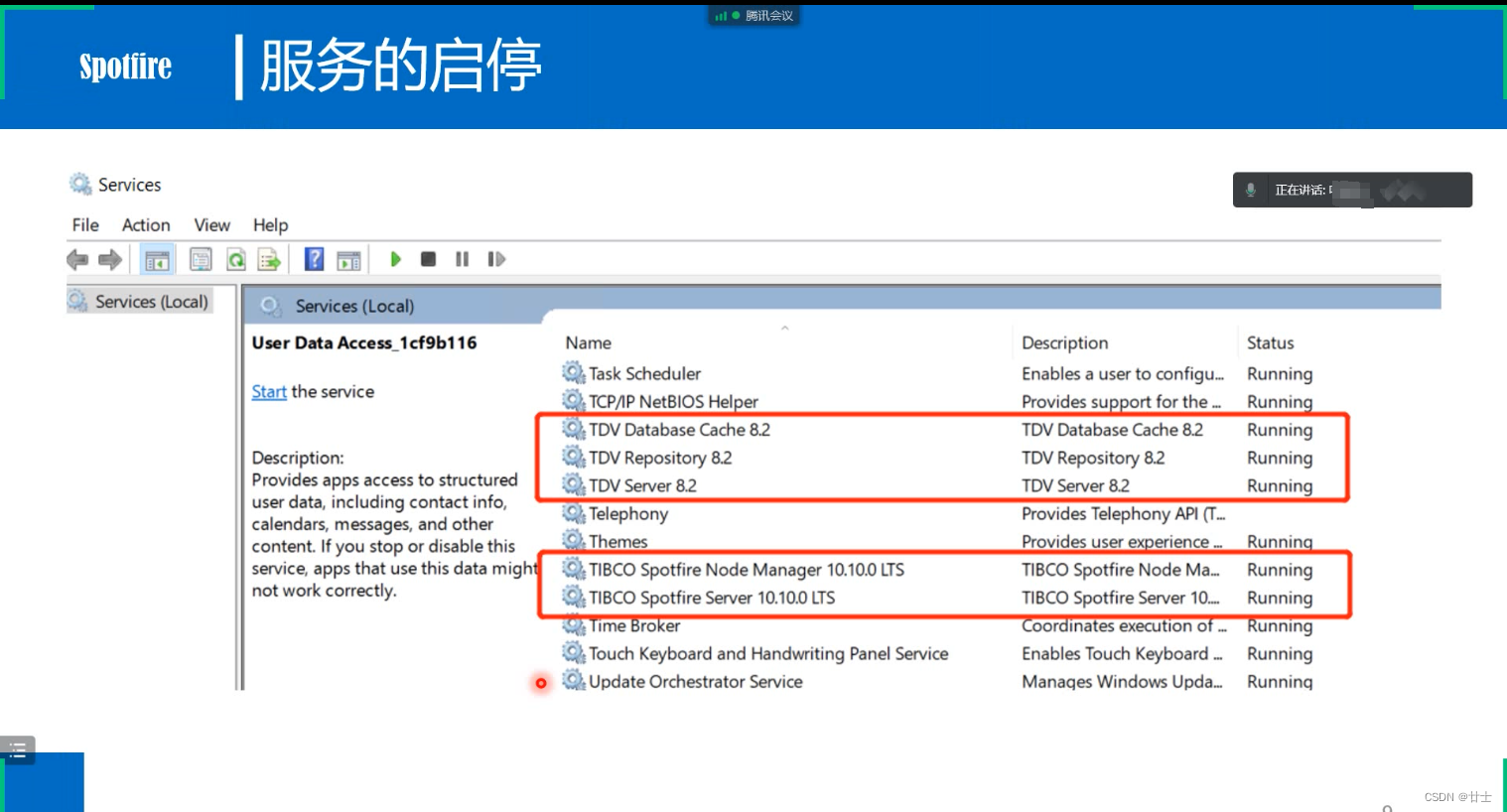Select the Themes service row
This screenshot has width=1507, height=812.
937,541
